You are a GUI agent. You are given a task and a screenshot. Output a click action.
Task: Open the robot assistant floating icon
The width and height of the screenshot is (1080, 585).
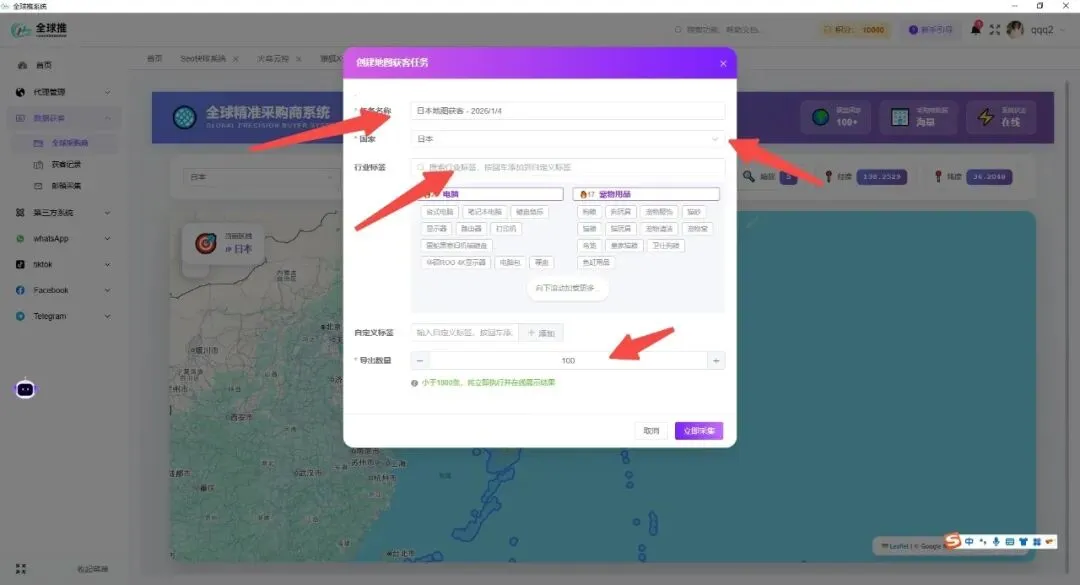pos(25,389)
